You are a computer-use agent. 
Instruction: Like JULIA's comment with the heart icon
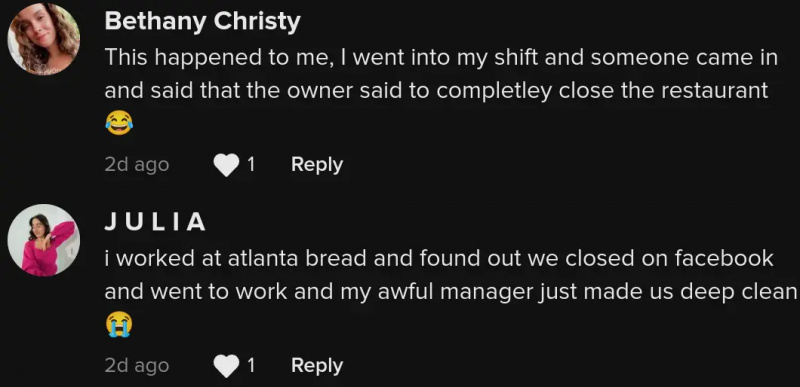tap(226, 366)
